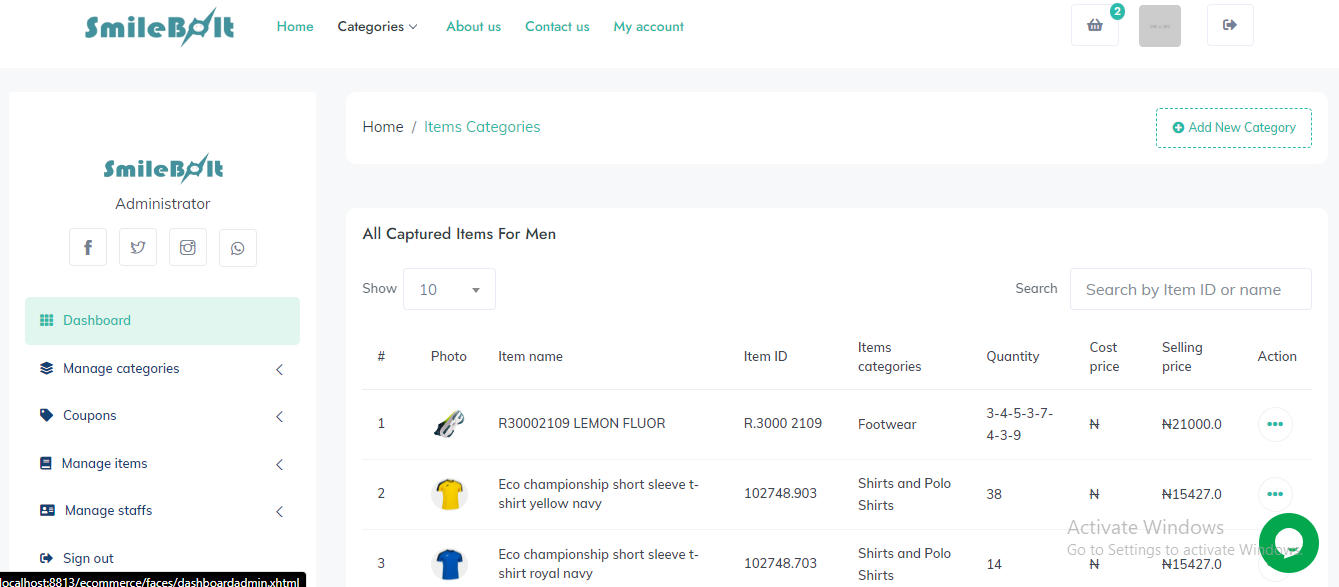Open the Show entries count dropdown

(x=449, y=289)
